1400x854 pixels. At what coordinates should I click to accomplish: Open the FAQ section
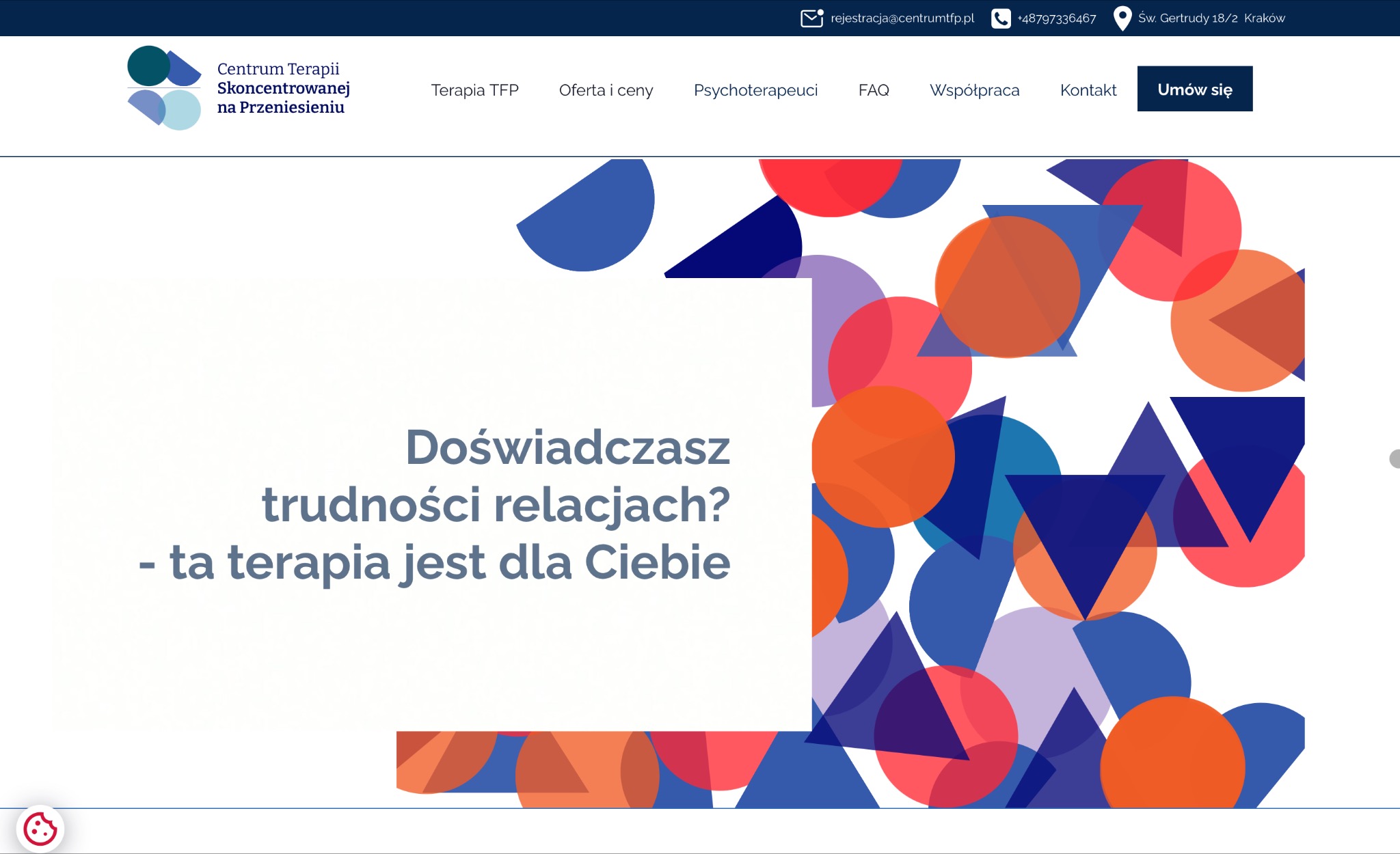(x=874, y=89)
